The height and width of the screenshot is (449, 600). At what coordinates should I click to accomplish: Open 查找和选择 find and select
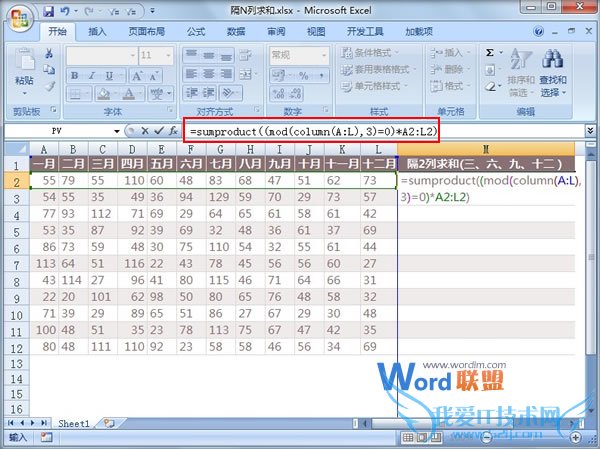[x=553, y=73]
